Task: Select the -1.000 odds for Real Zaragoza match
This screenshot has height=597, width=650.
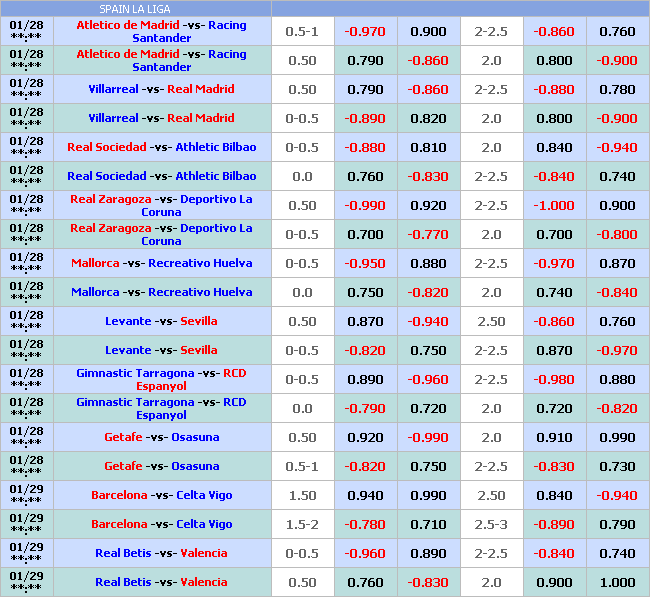Action: coord(554,205)
